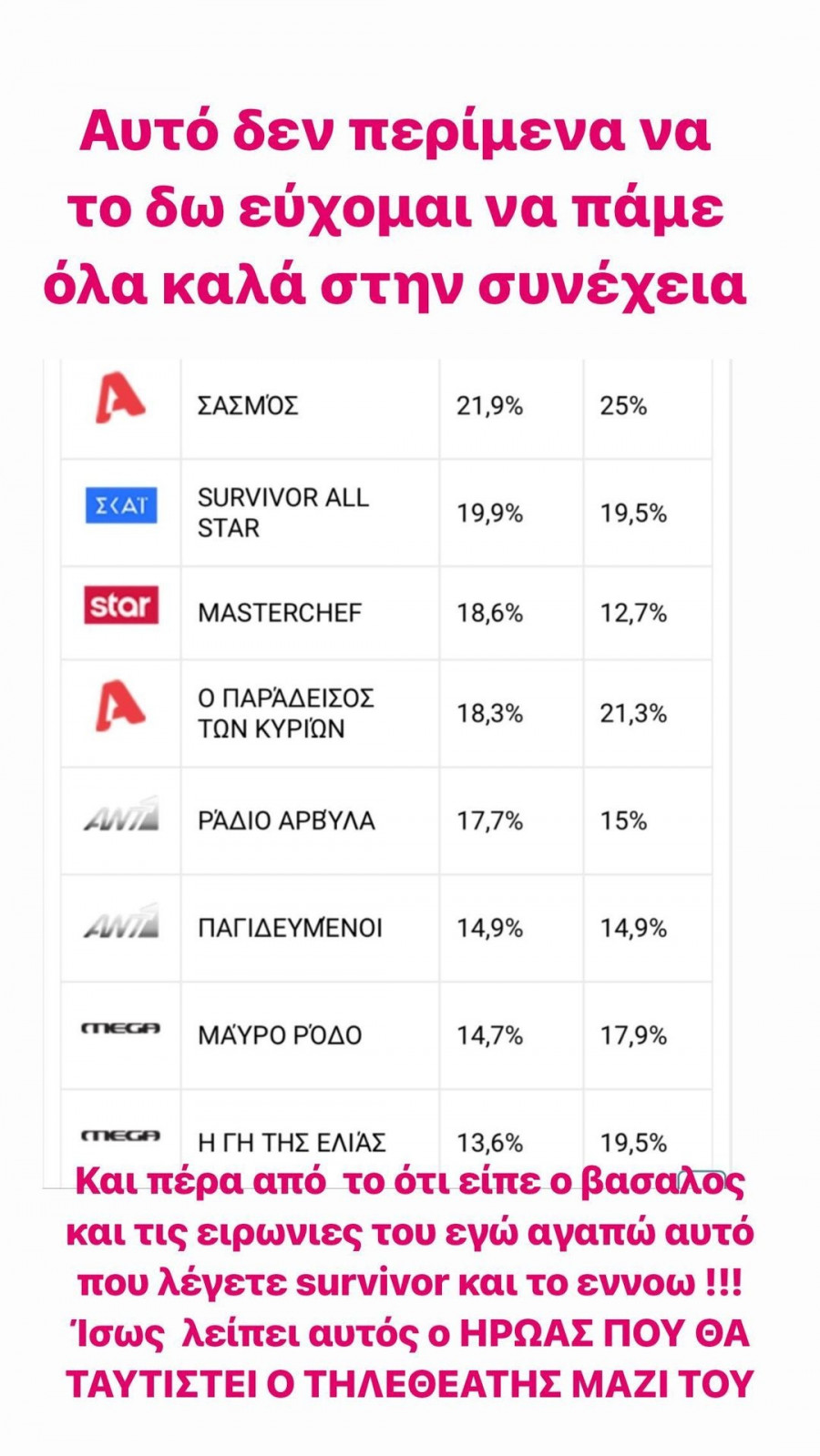The height and width of the screenshot is (1456, 820).
Task: Select the Alpha logo beside Ο ΠΑΡΑΔΕΙΣΟΣ ΤΩΝ ΚΥΡΙΩΝ
Action: (x=120, y=706)
